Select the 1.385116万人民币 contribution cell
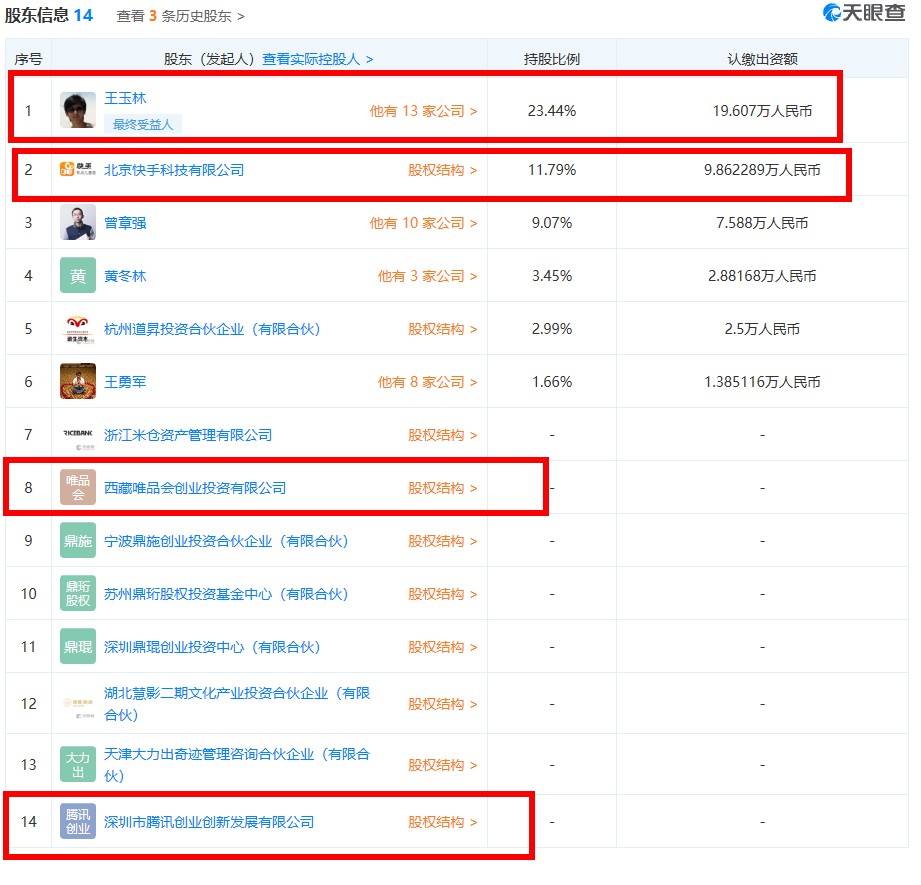This screenshot has height=885, width=921. (762, 382)
